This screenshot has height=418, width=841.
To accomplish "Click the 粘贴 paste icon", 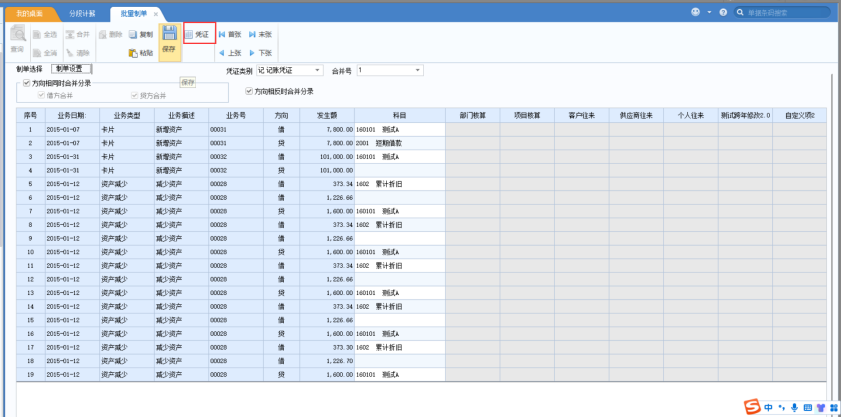I will point(133,53).
